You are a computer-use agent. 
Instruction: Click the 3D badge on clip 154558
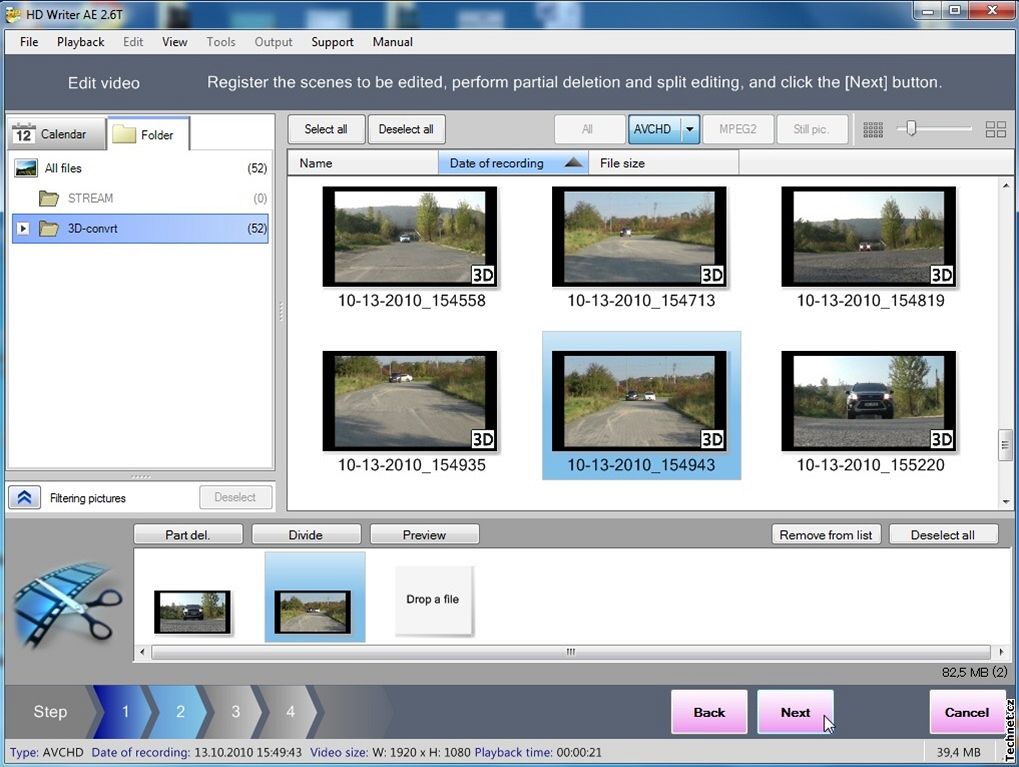[483, 275]
